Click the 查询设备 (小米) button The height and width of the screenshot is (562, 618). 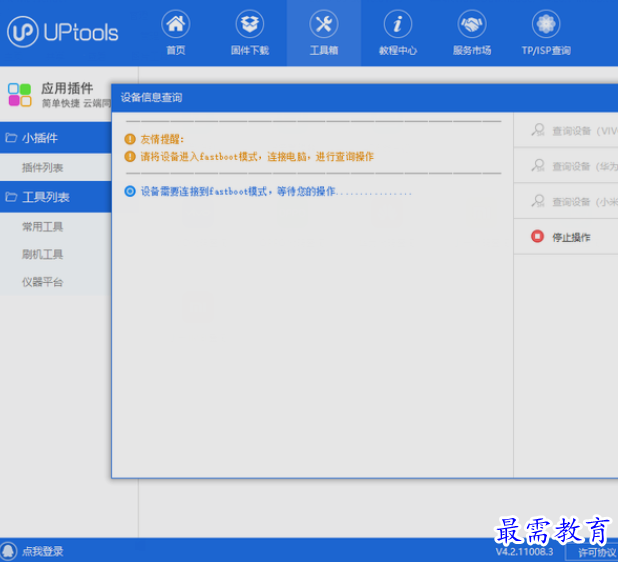[x=566, y=201]
